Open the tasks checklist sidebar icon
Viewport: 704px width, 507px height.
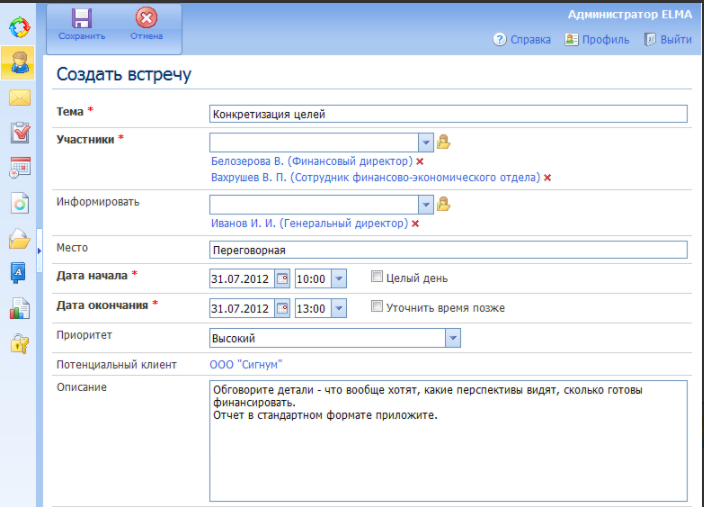19,132
